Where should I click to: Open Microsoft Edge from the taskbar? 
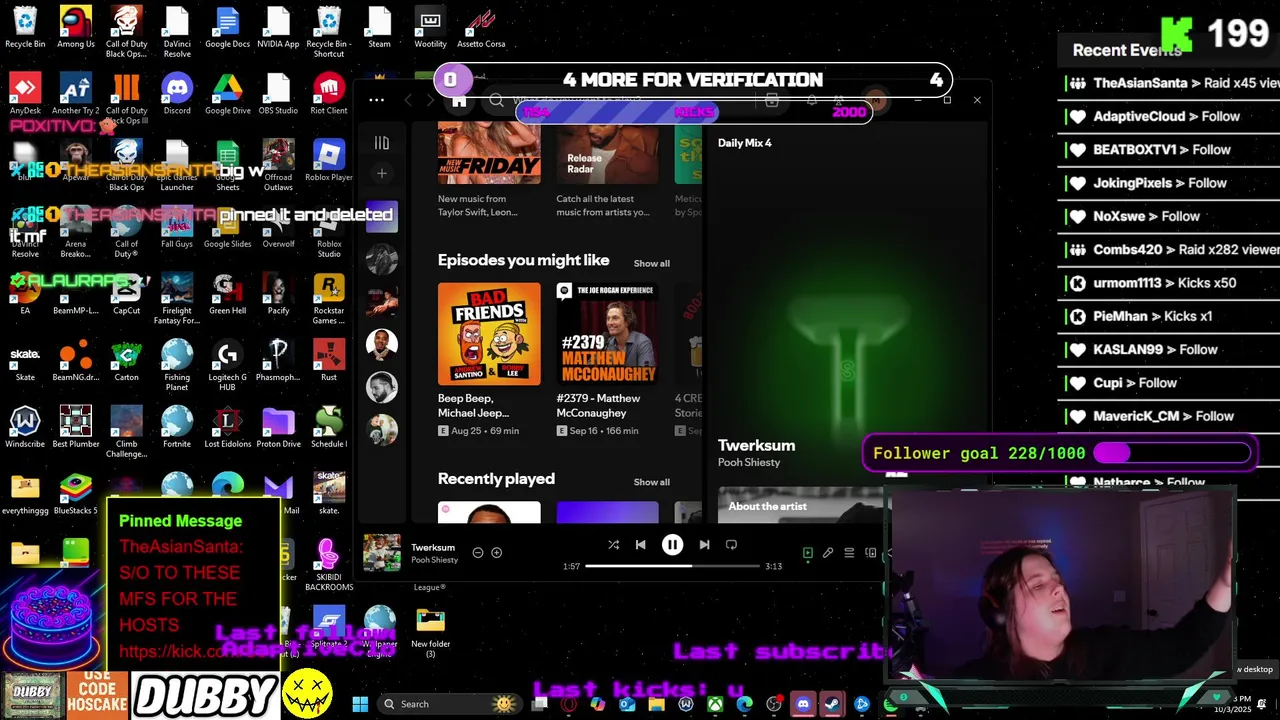coord(744,704)
